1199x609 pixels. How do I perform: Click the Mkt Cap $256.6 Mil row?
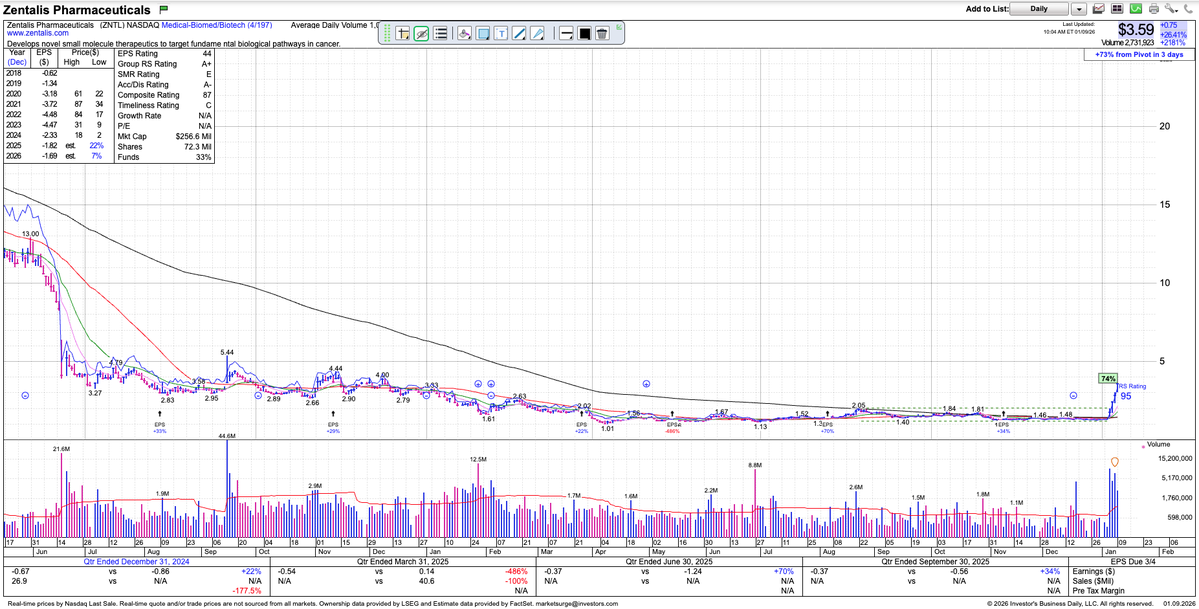[165, 136]
